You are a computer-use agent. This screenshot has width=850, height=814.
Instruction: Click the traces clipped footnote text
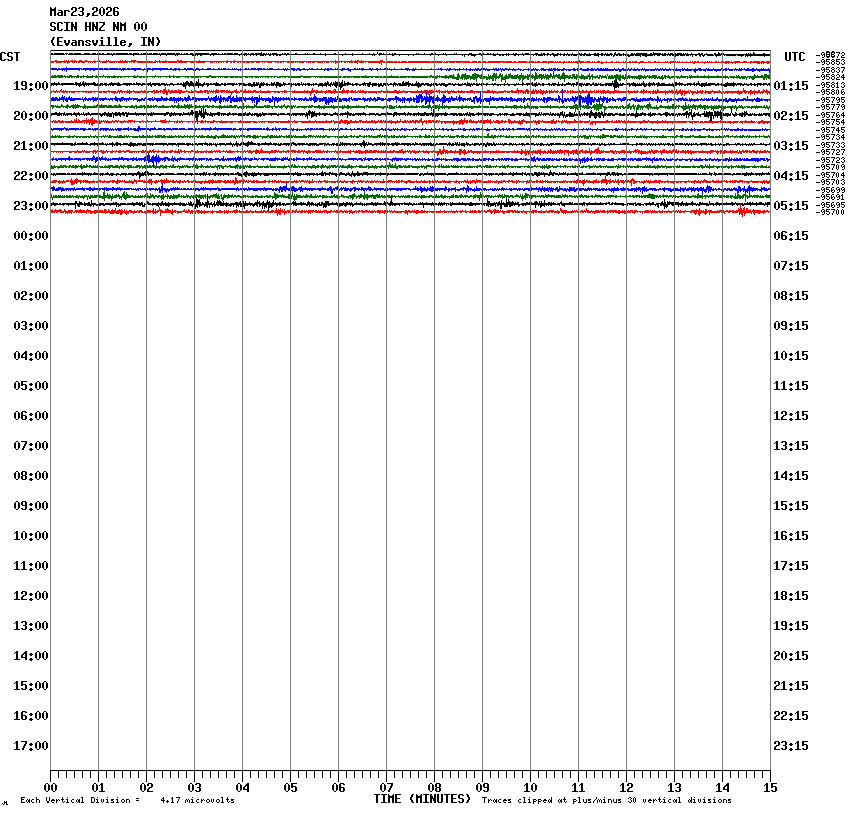(606, 800)
